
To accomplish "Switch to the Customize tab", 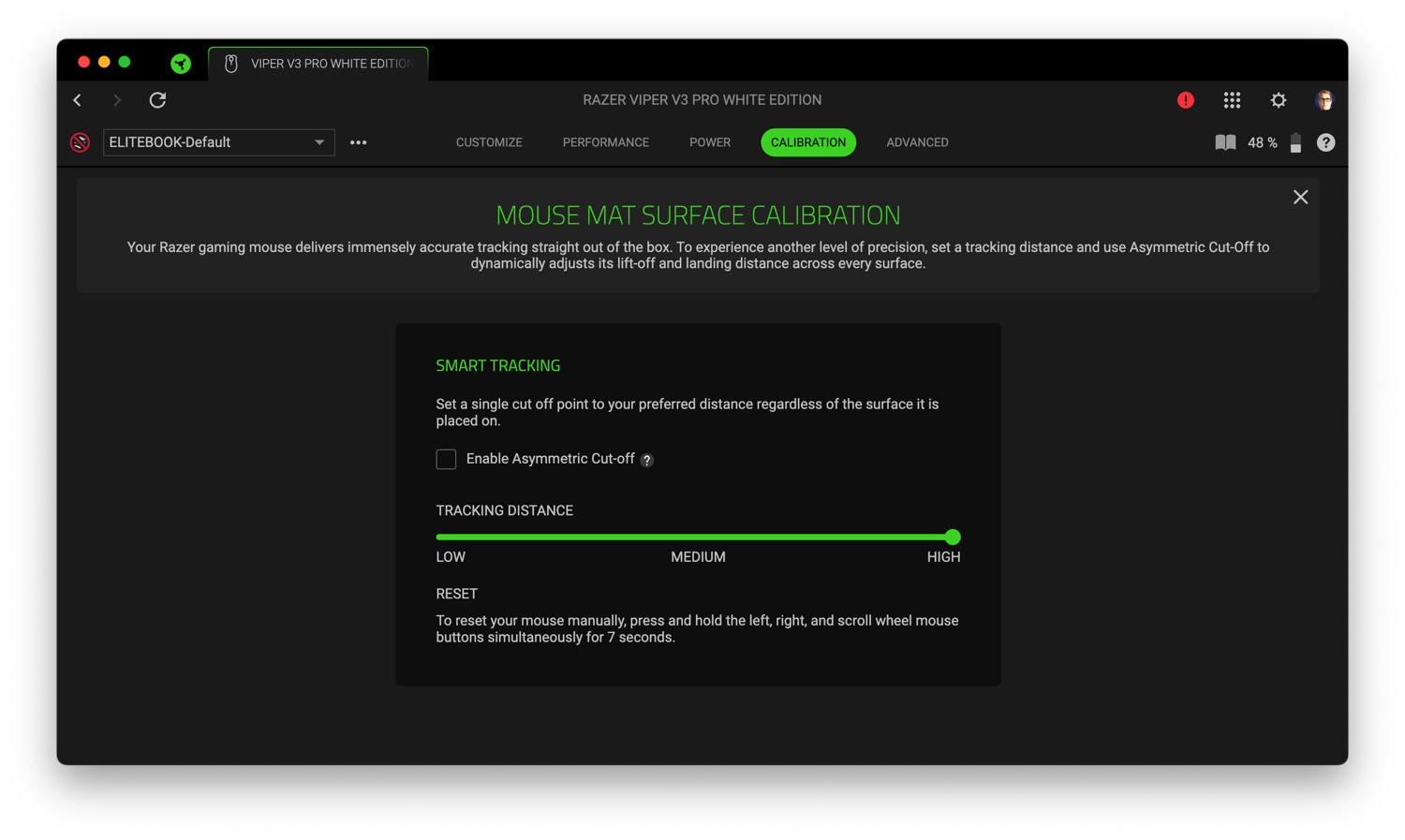I will [x=489, y=142].
